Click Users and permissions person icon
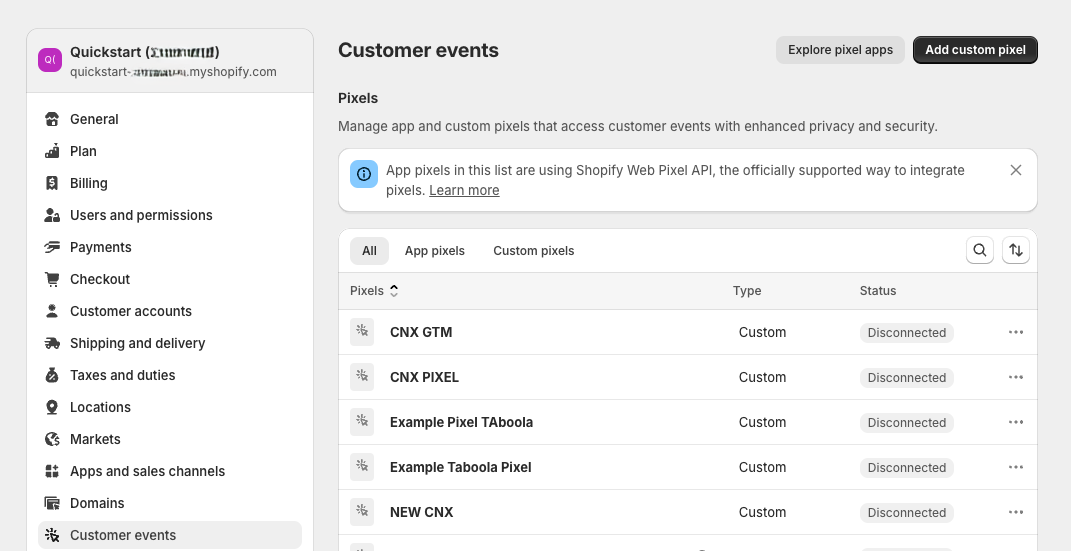1071x551 pixels. [x=52, y=215]
